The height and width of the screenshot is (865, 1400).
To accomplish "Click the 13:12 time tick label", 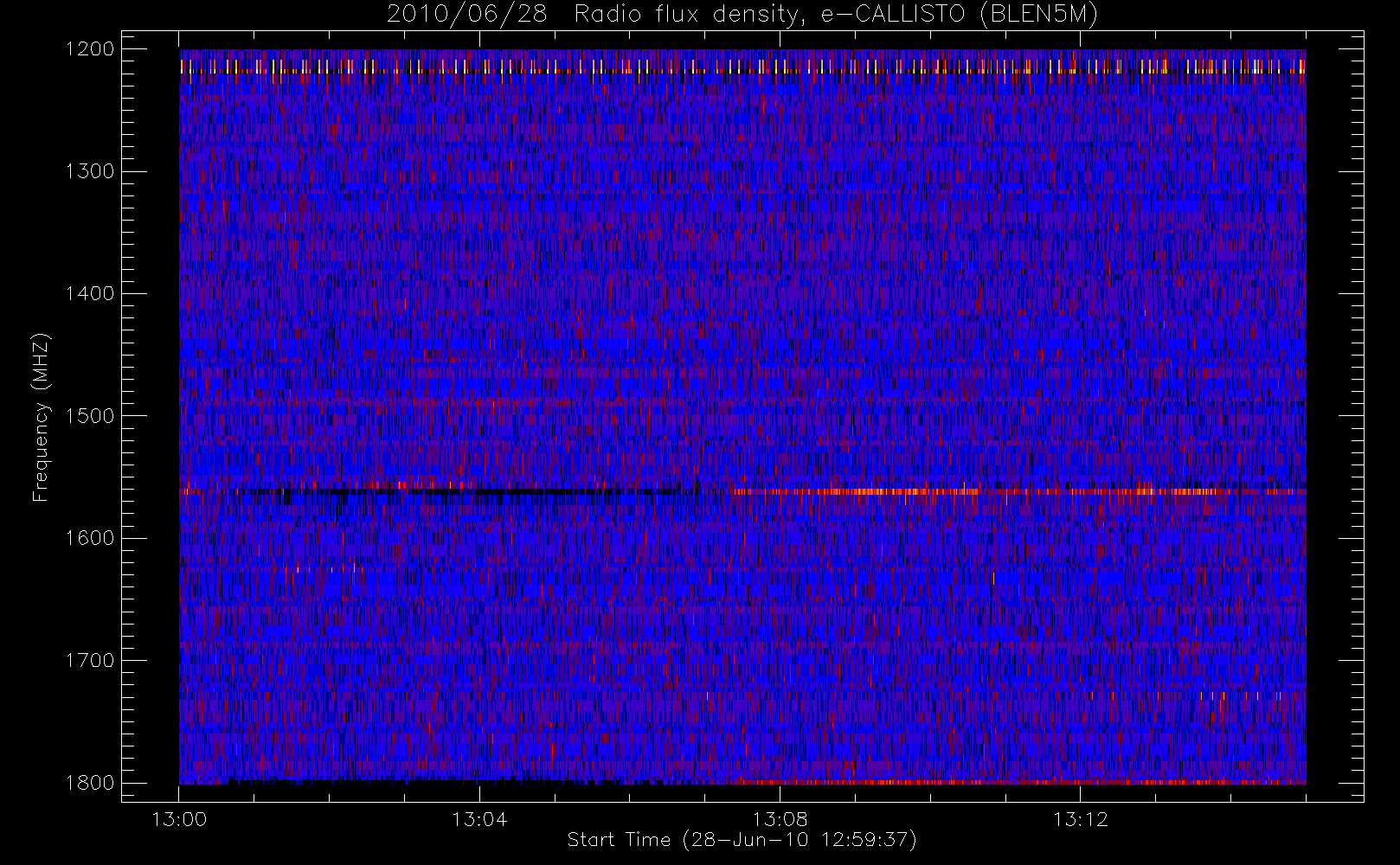I will click(x=1080, y=819).
